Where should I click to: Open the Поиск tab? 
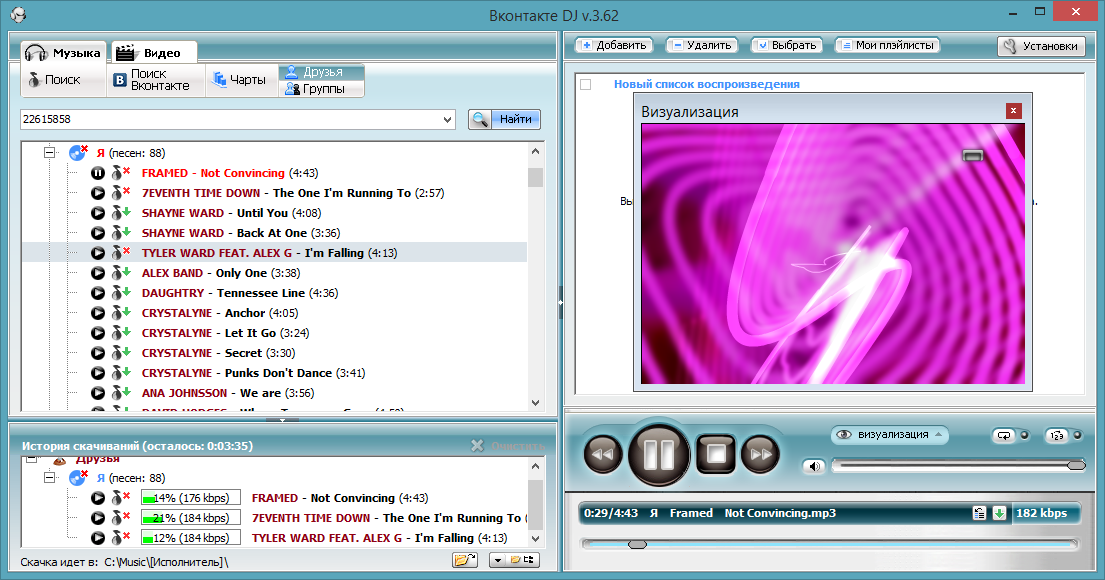63,80
